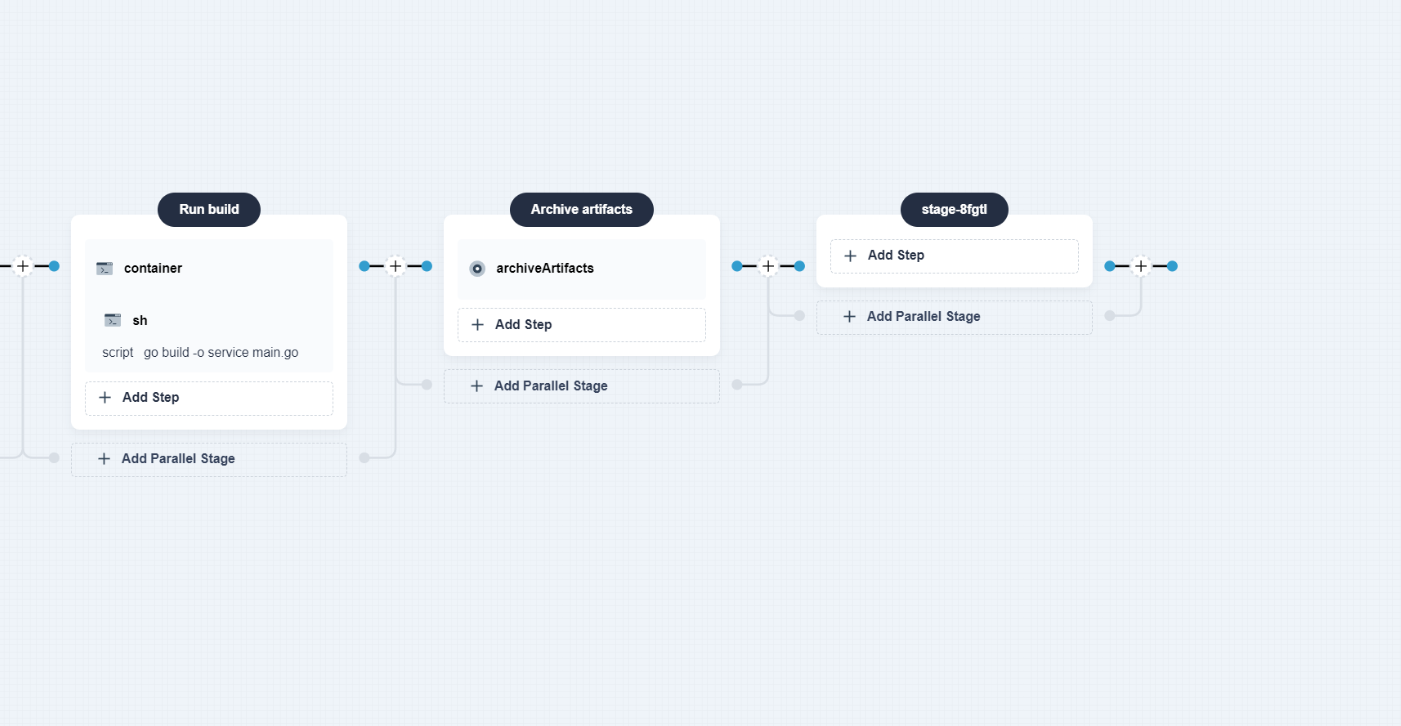Image resolution: width=1401 pixels, height=726 pixels.
Task: Add a new stage after stage-8fgtl
Action: (1141, 266)
